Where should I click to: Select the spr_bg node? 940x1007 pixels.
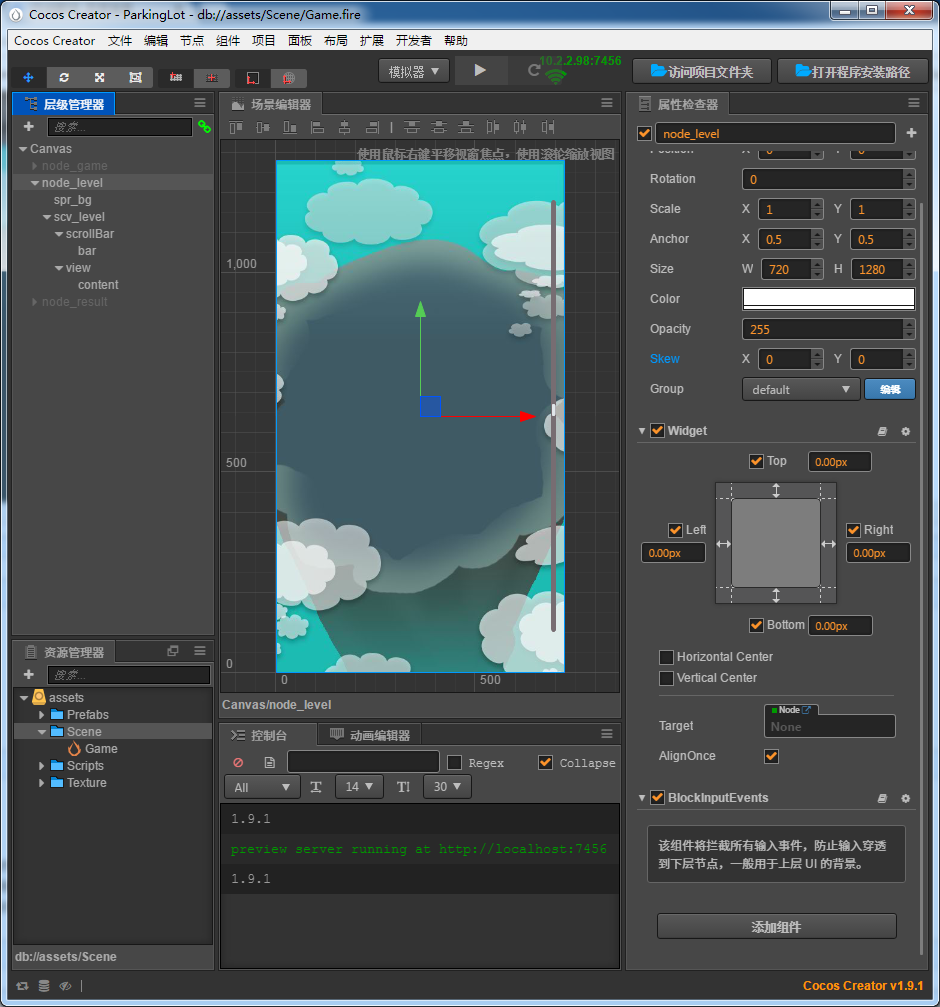(x=73, y=200)
